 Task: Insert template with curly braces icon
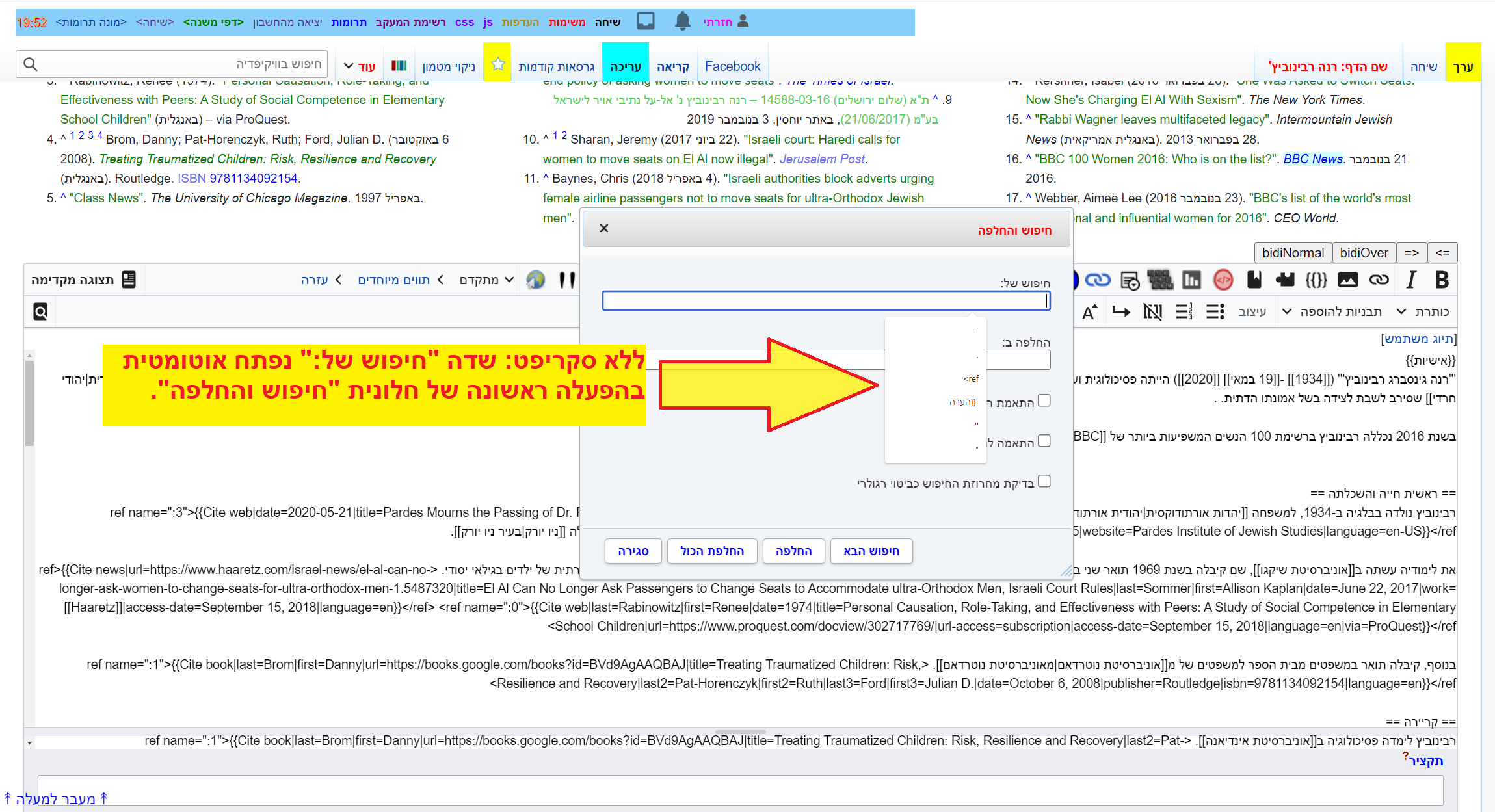coord(1316,280)
